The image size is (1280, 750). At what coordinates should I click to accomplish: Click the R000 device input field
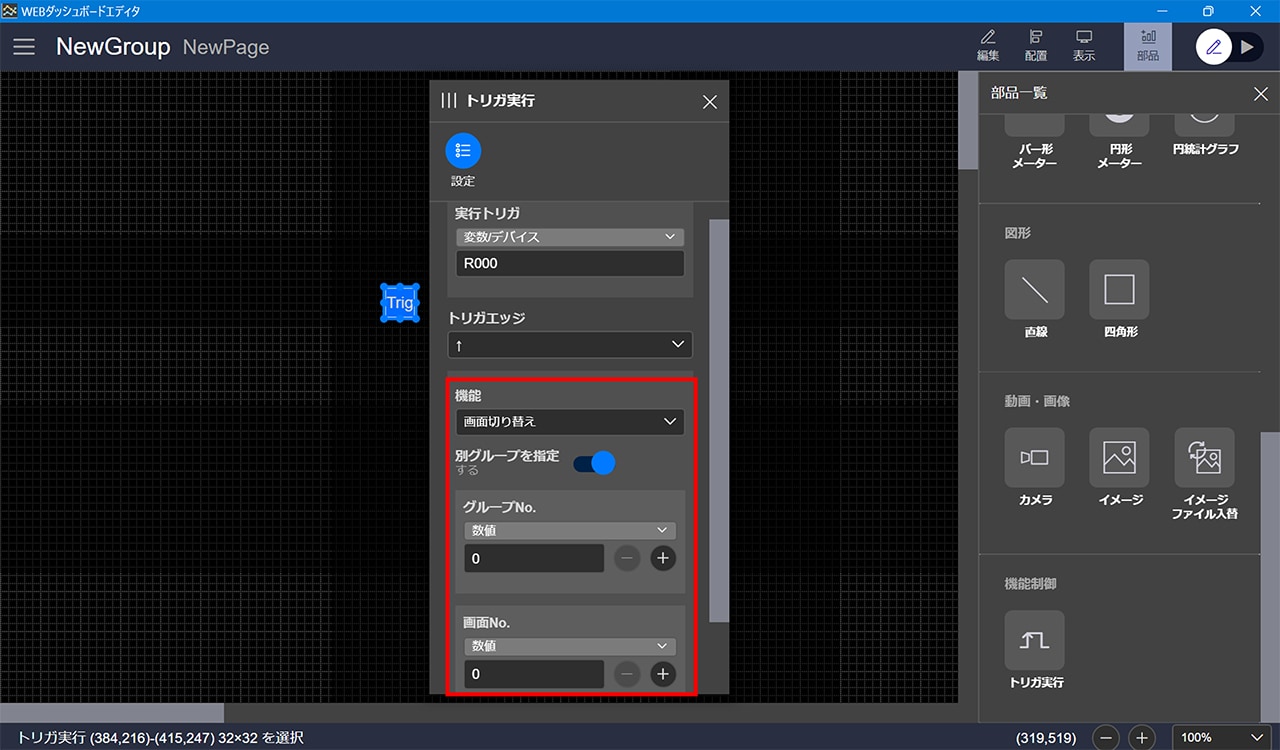569,264
